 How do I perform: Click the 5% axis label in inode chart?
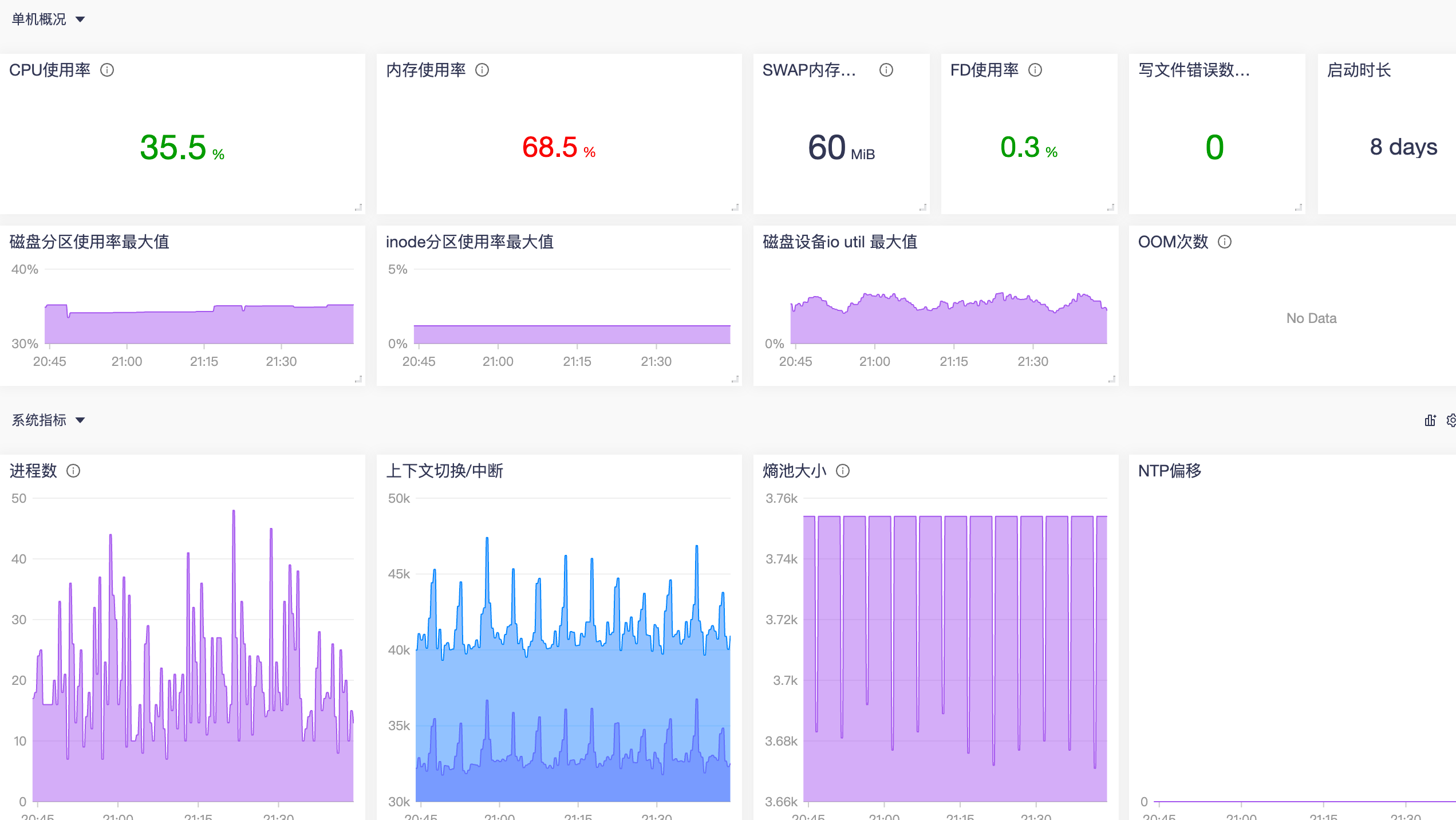398,269
